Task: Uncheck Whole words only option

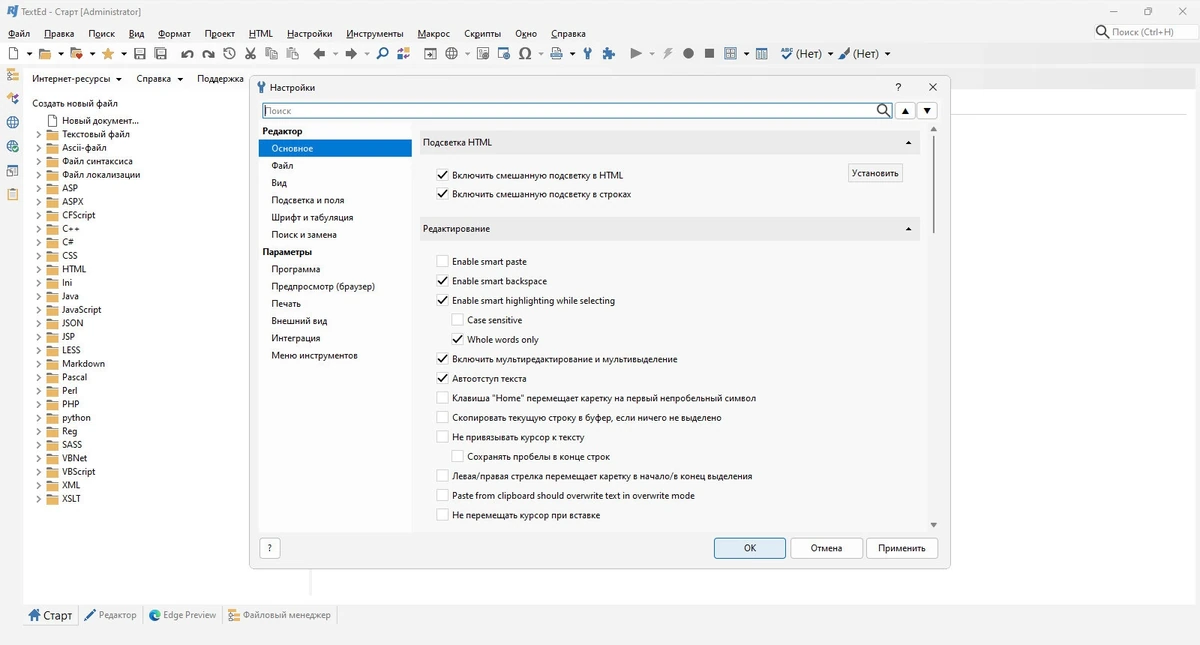Action: click(x=458, y=340)
